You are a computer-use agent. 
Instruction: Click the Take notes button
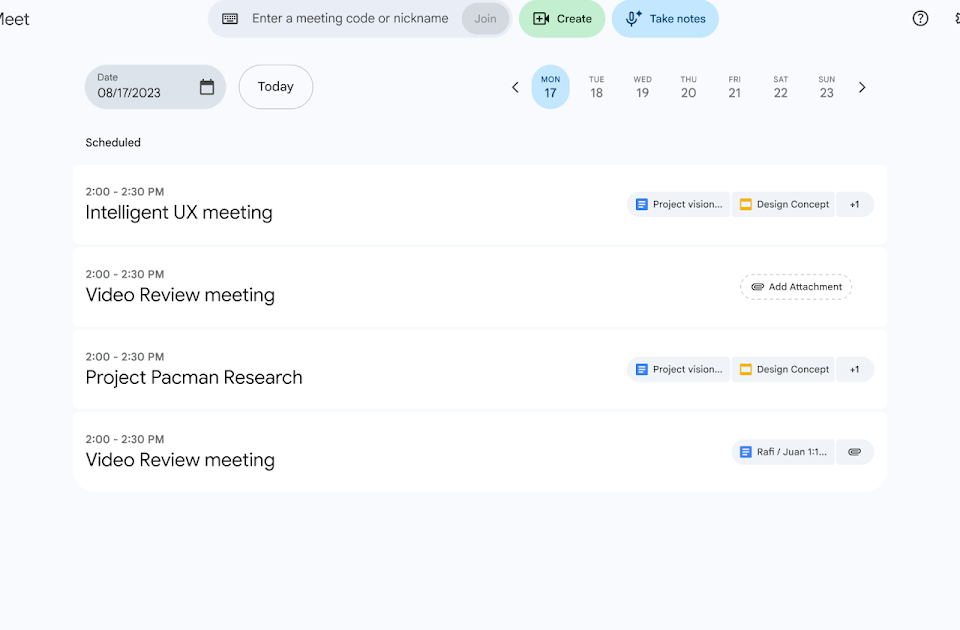point(665,19)
